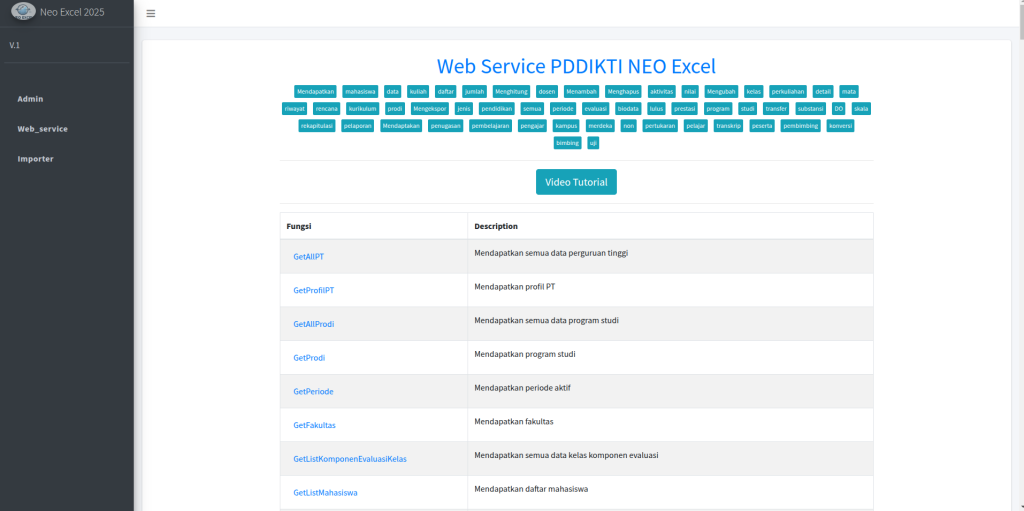The image size is (1024, 511).
Task: Open the Admin sidebar menu
Action: (x=30, y=99)
